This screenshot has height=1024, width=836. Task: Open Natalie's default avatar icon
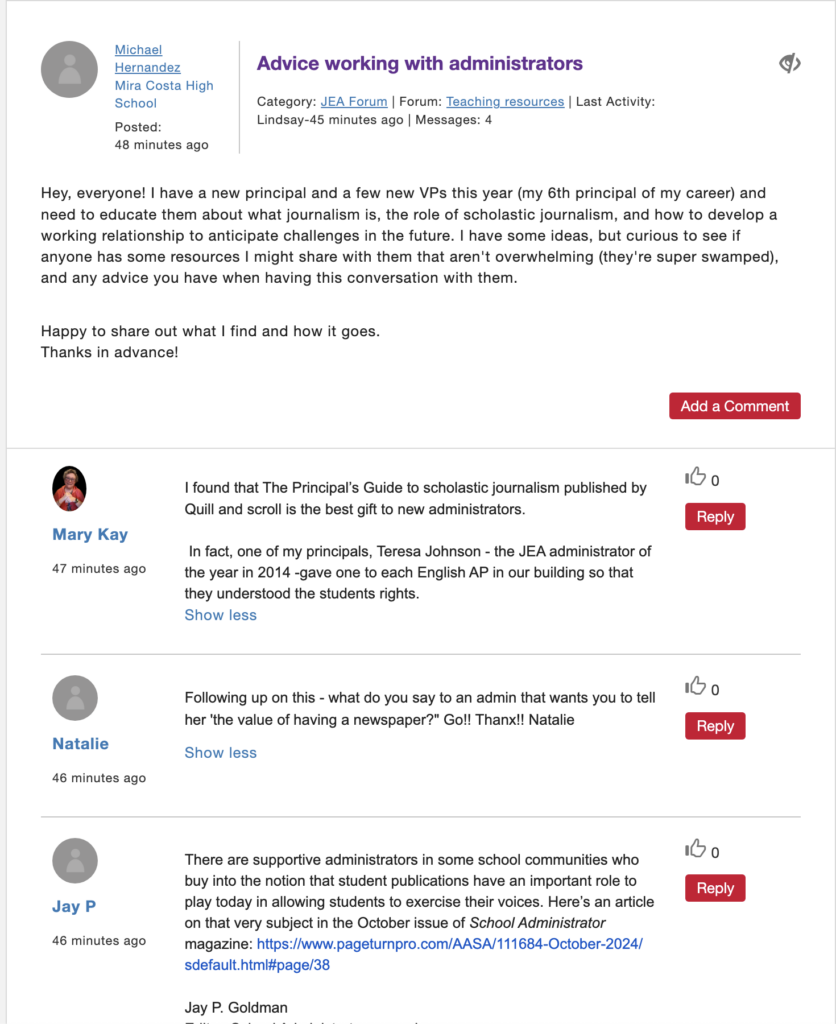pyautogui.click(x=75, y=697)
